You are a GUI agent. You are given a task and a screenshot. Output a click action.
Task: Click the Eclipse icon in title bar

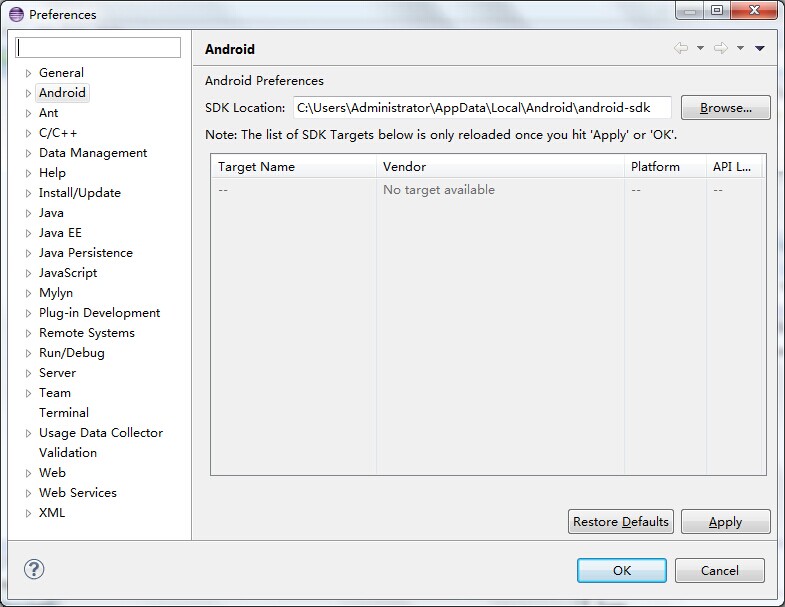pos(17,14)
